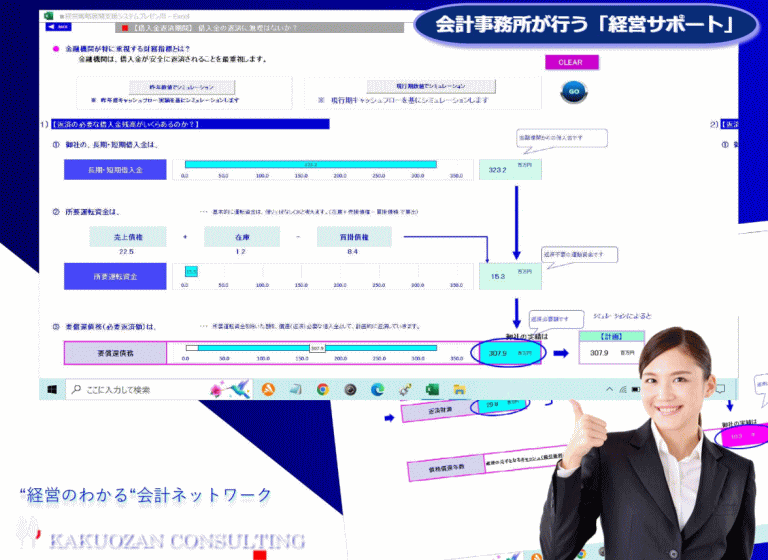Click the 22.5 value under 売上債権
This screenshot has height=560, width=768.
pos(126,251)
